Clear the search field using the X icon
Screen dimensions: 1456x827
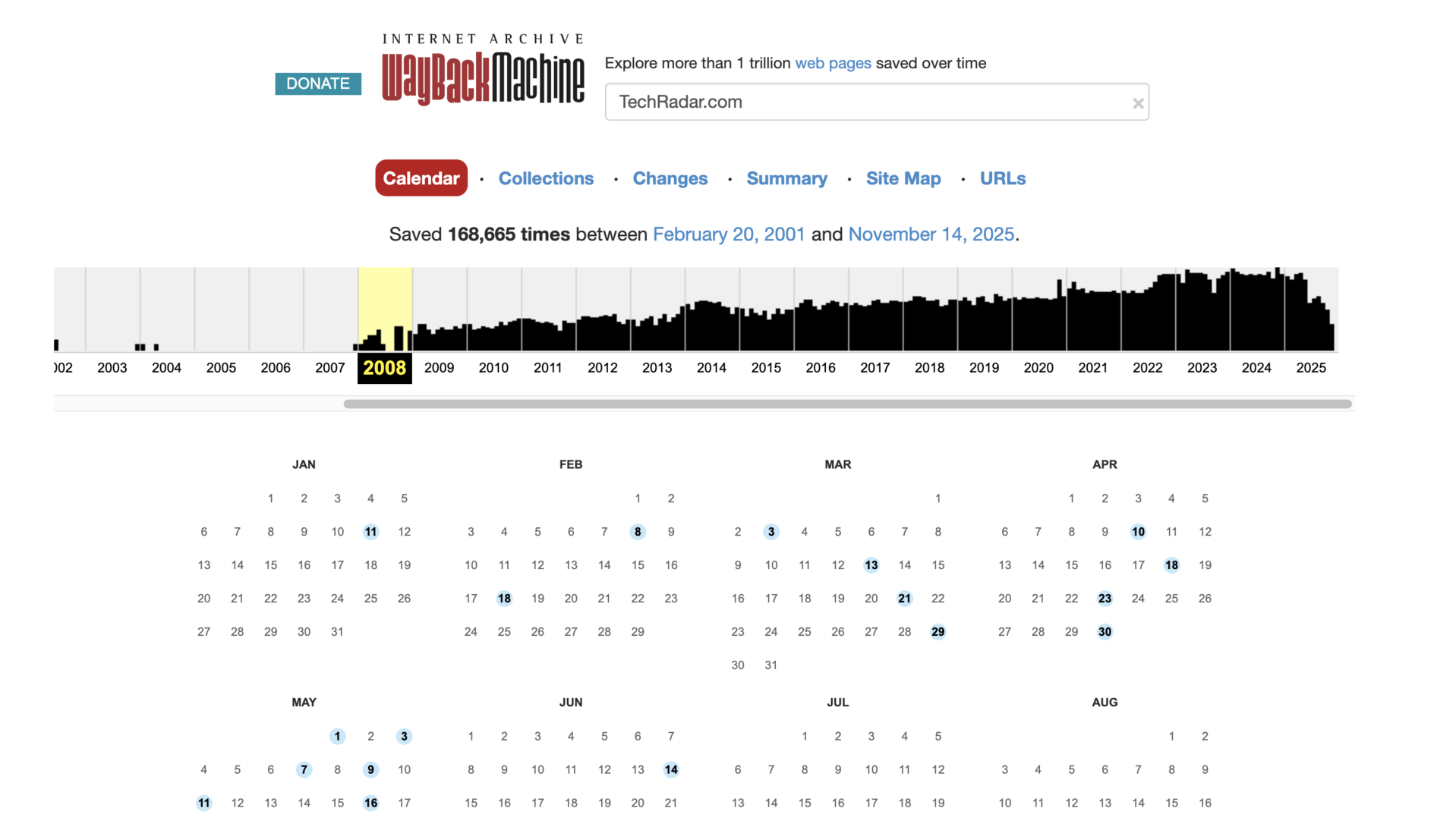pos(1138,102)
